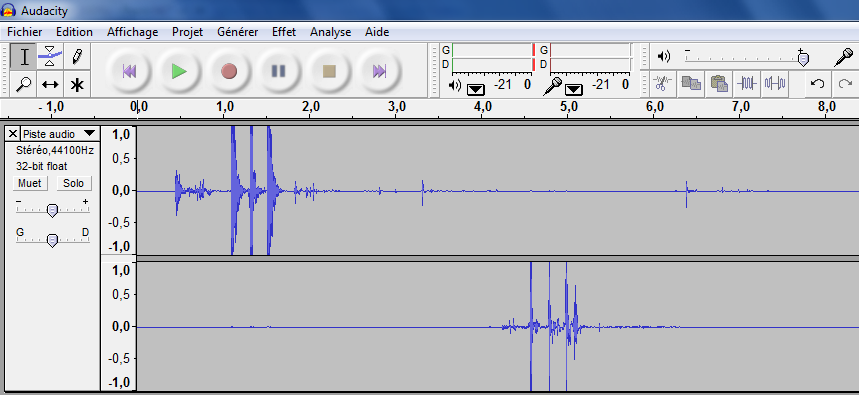The image size is (859, 395).
Task: Click the Copy icon in edit toolbar
Action: [x=691, y=84]
